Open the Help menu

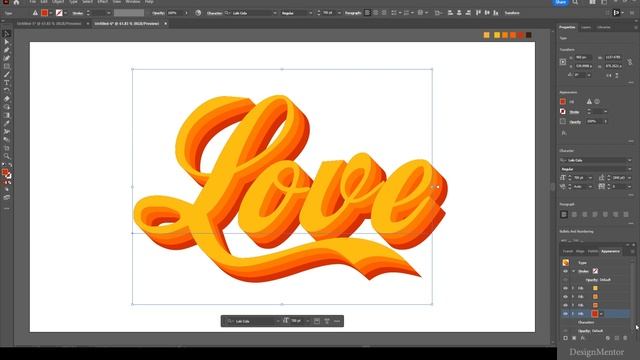click(x=149, y=2)
